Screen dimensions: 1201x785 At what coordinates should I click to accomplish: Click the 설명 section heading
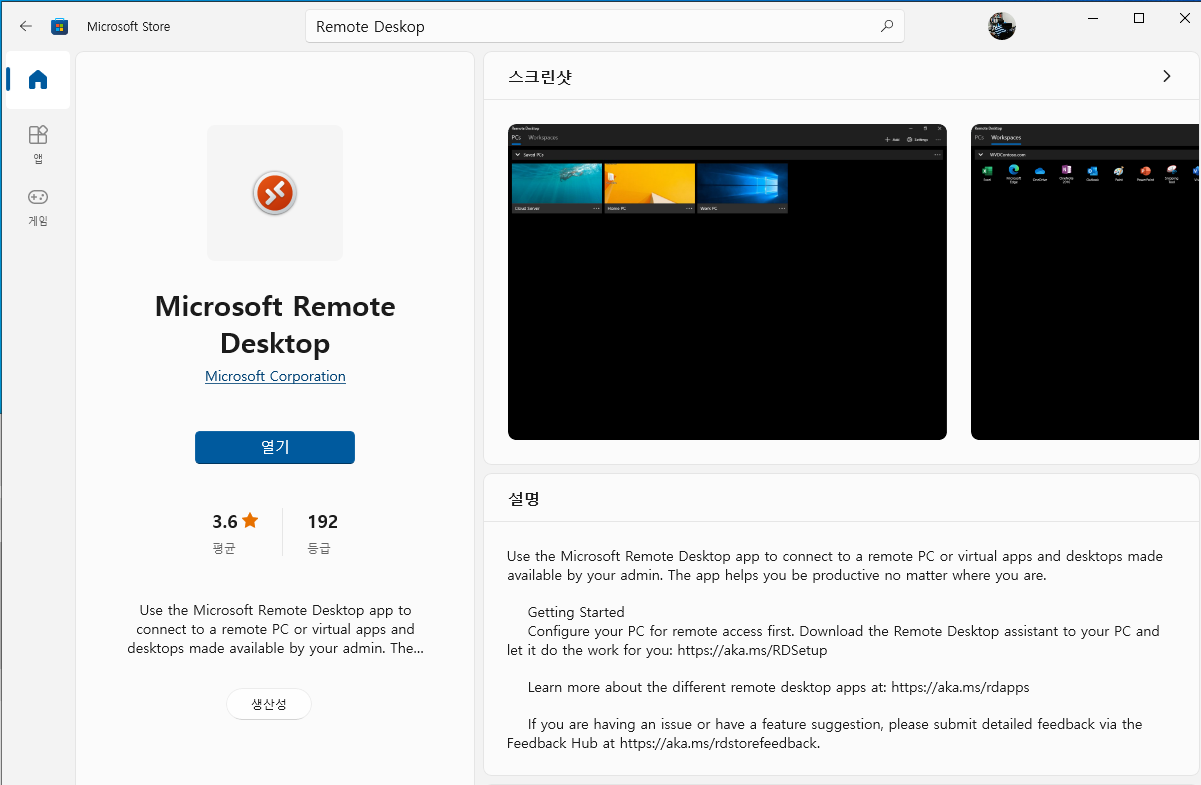point(524,498)
